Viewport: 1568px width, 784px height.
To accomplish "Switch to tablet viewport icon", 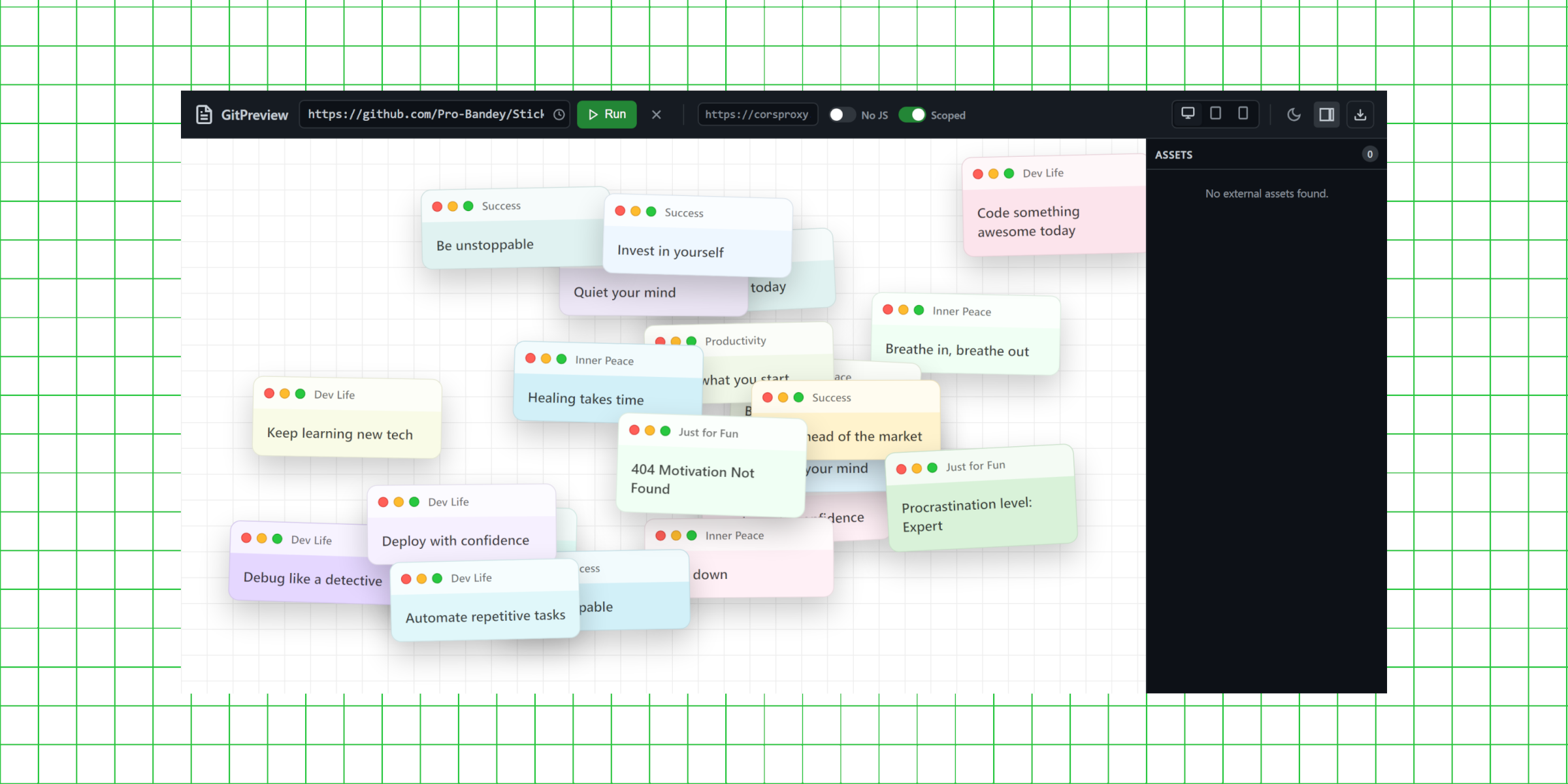I will coord(1215,114).
